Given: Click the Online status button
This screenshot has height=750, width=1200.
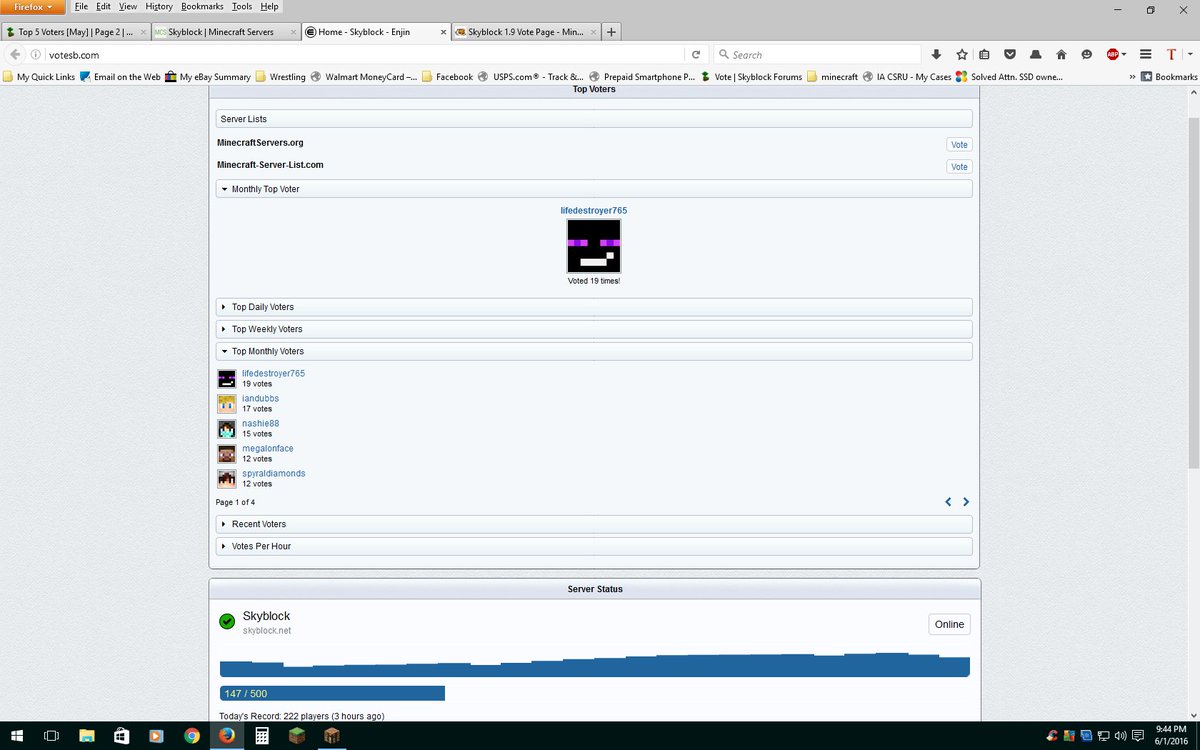Looking at the screenshot, I should (949, 624).
